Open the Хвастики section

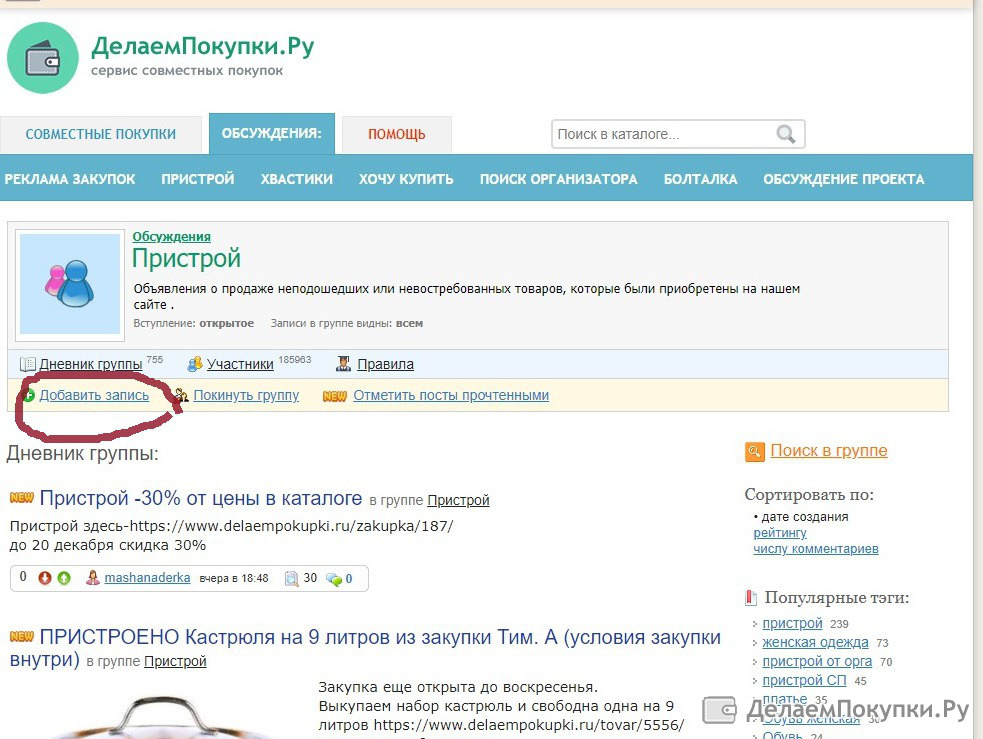point(297,179)
